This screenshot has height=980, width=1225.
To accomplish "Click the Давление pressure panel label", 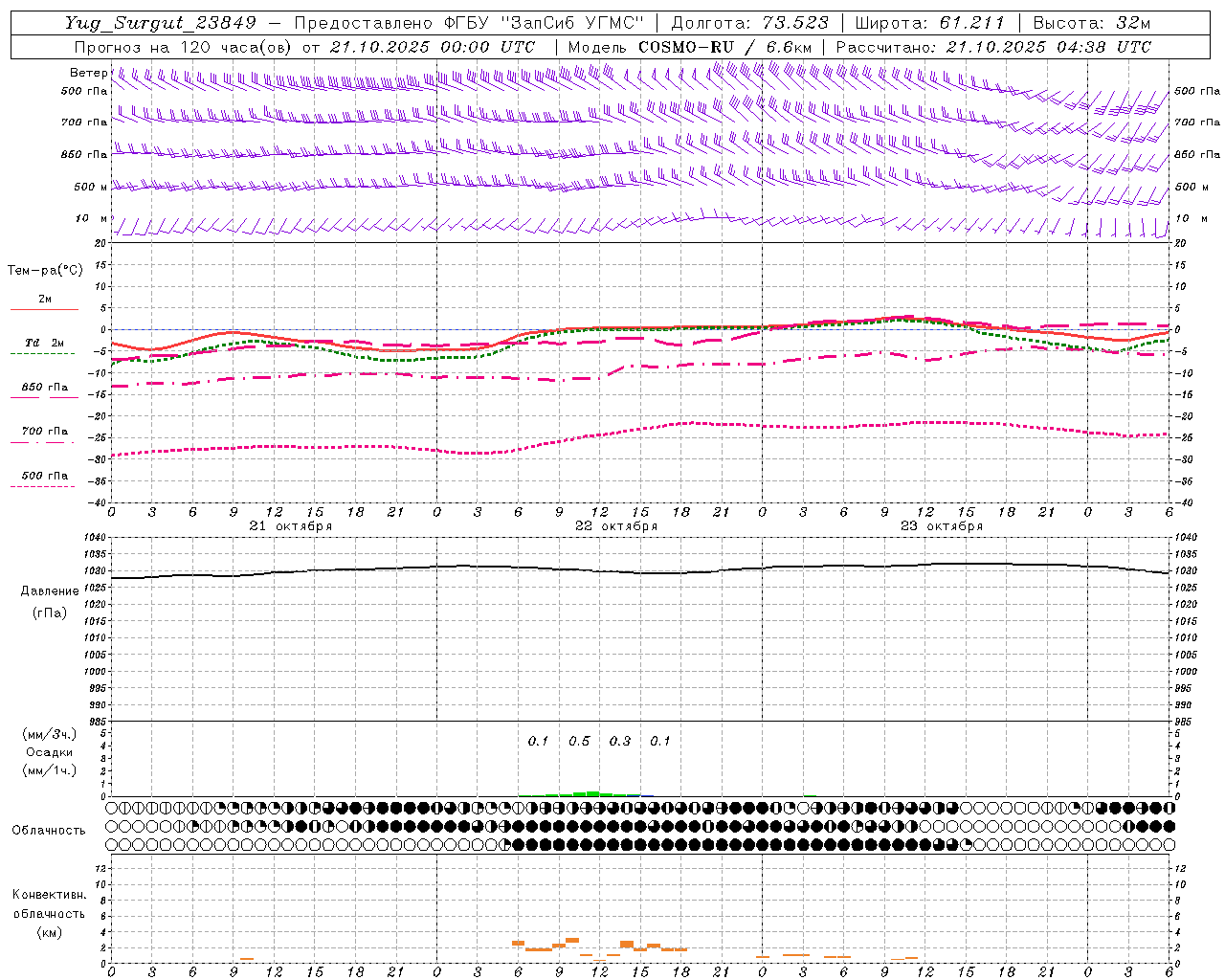I will [50, 590].
